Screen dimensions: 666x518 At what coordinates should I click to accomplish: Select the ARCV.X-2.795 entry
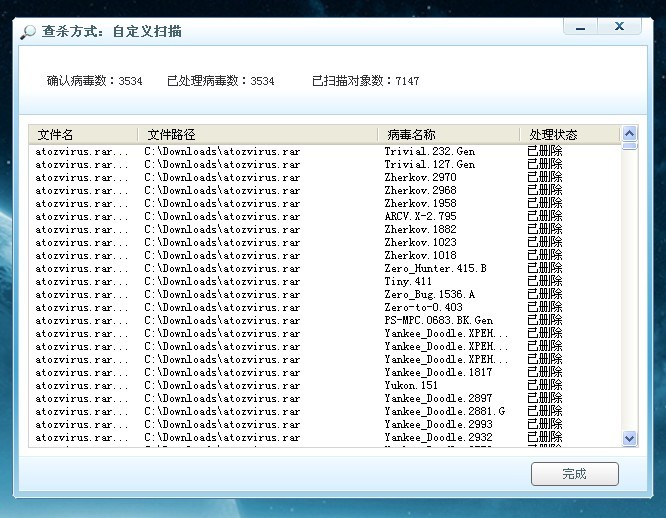pos(325,217)
